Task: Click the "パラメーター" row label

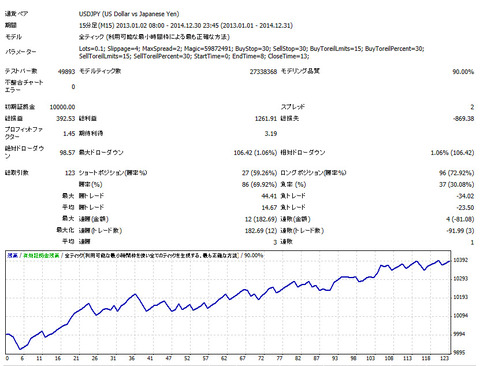Action: click(x=20, y=52)
